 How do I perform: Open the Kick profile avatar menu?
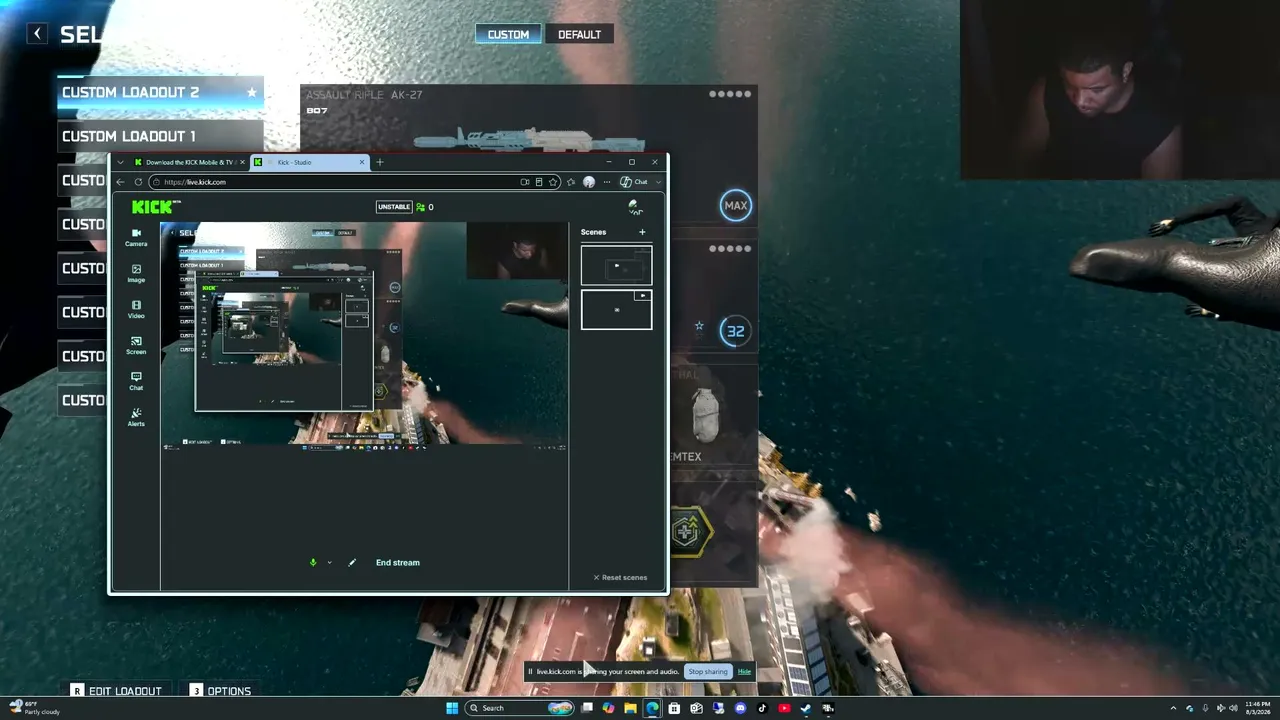(634, 207)
